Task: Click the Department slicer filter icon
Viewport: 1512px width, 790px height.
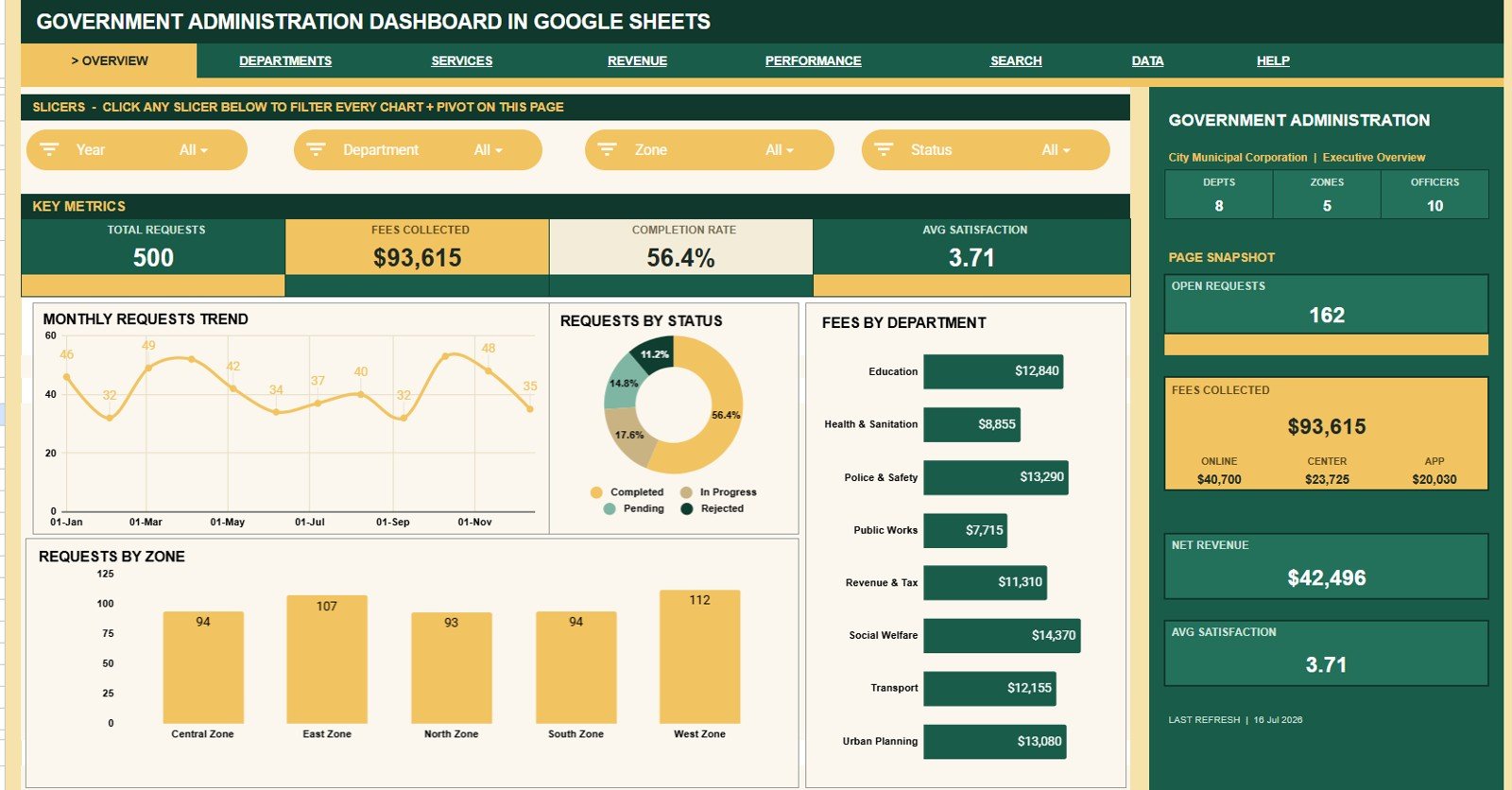Action: point(317,149)
